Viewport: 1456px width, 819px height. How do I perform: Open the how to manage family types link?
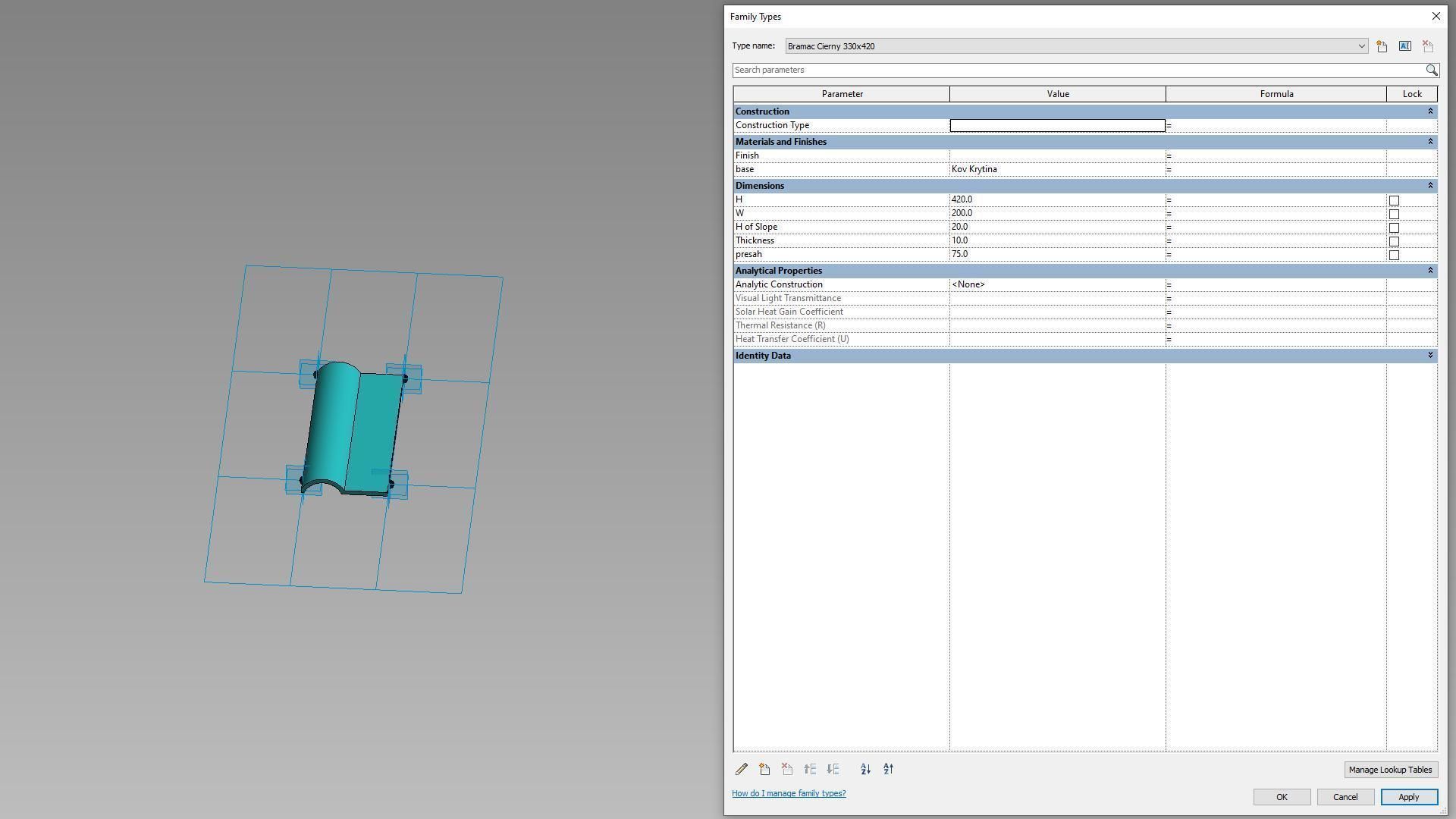click(x=789, y=792)
